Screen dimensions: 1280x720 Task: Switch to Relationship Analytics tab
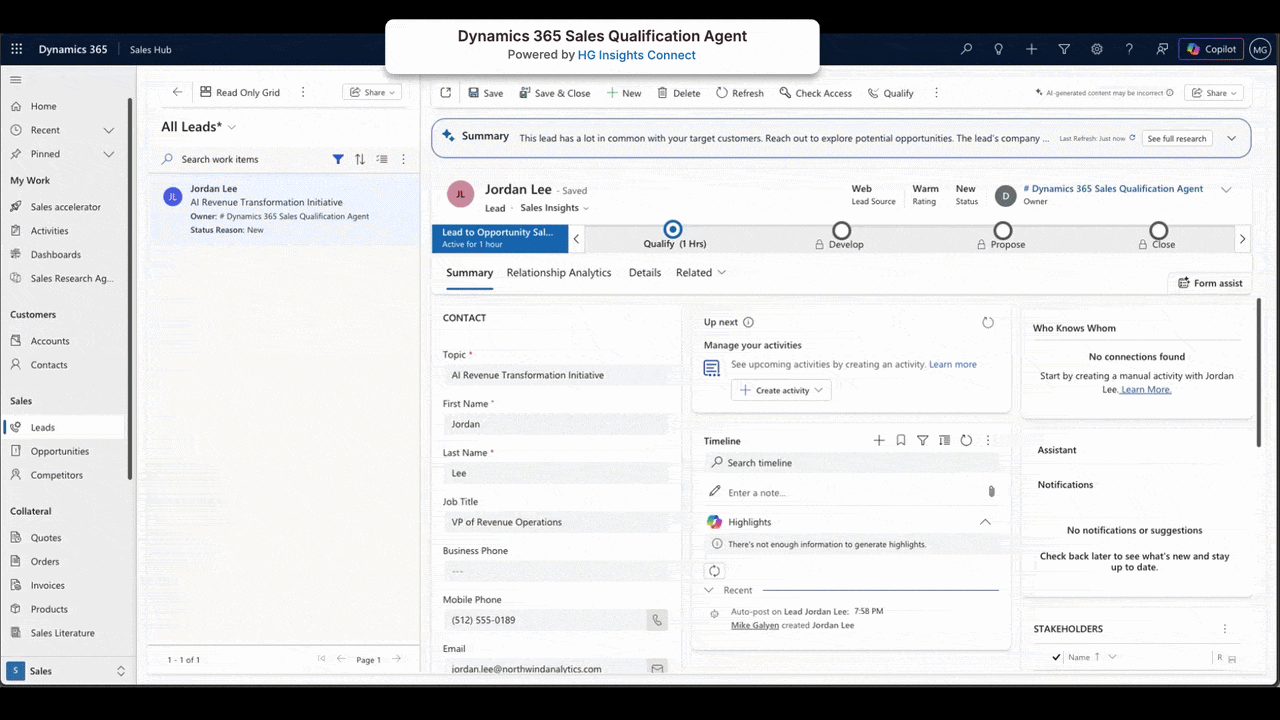click(x=559, y=272)
